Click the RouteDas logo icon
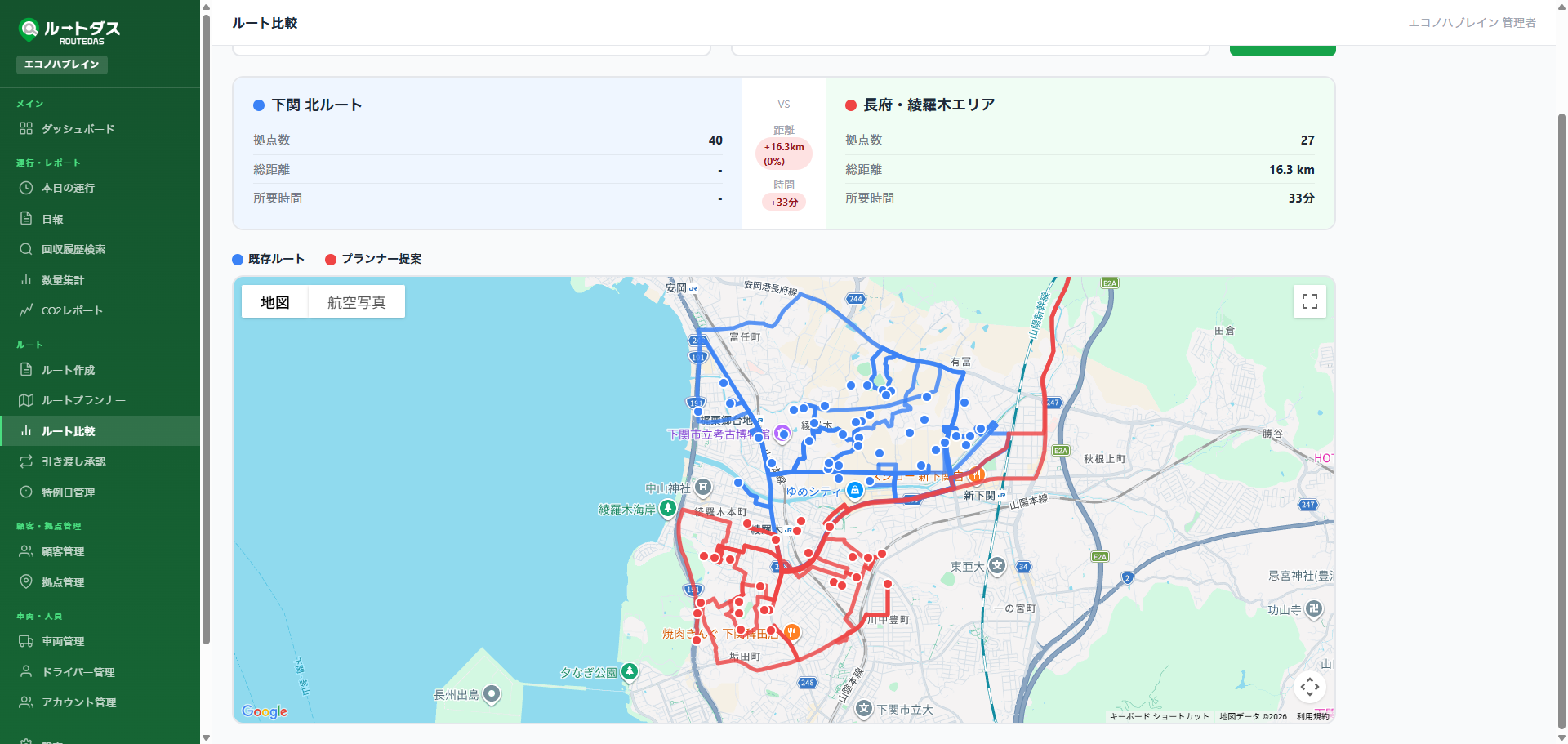 (29, 30)
